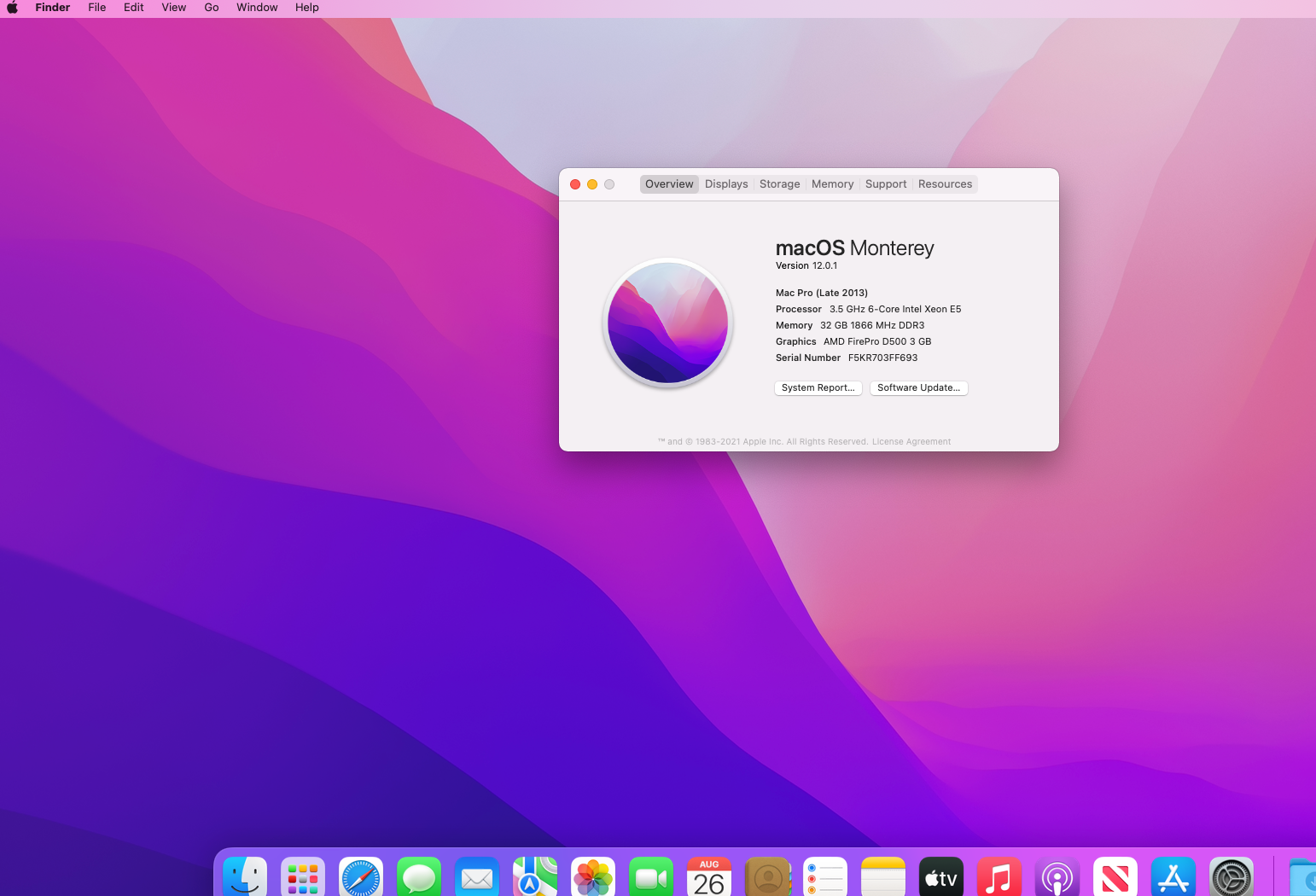Screen dimensions: 1316x896
Task: Open Messages app in the Dock
Action: coord(419,877)
